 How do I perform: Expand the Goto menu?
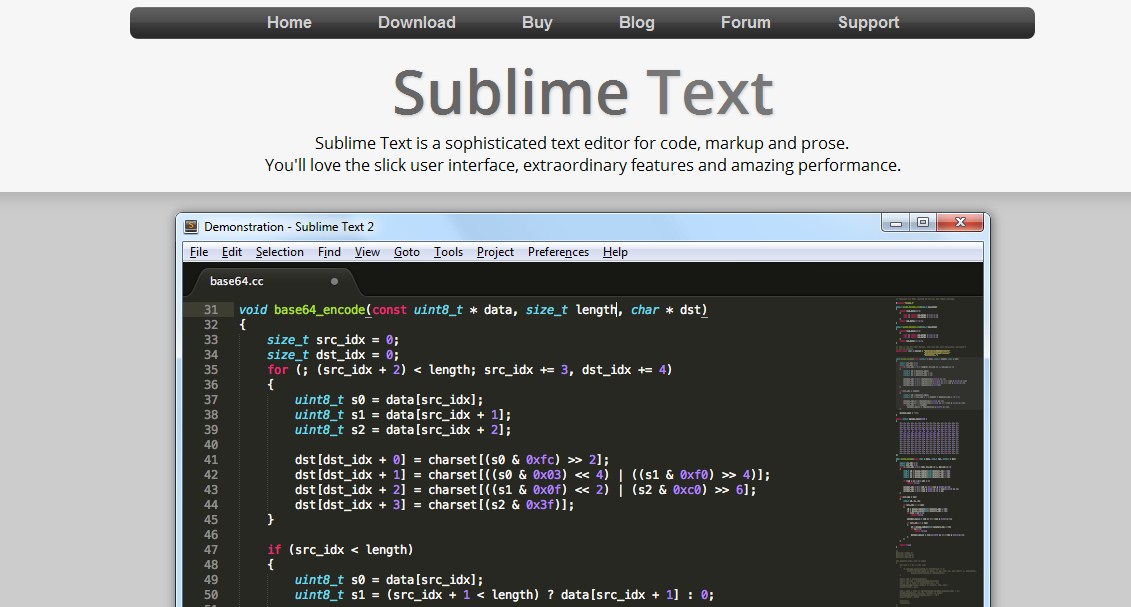tap(406, 252)
